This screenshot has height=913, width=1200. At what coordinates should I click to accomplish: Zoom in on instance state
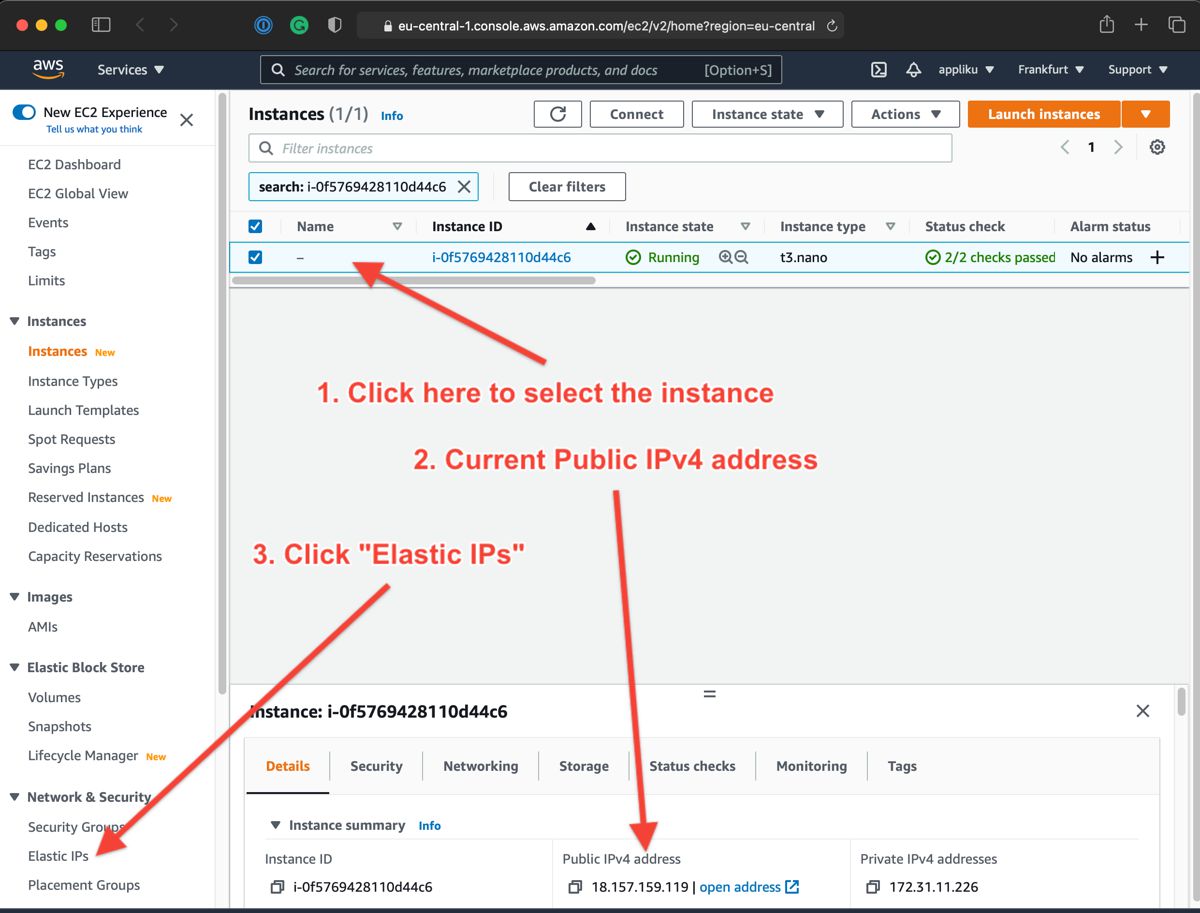[725, 257]
